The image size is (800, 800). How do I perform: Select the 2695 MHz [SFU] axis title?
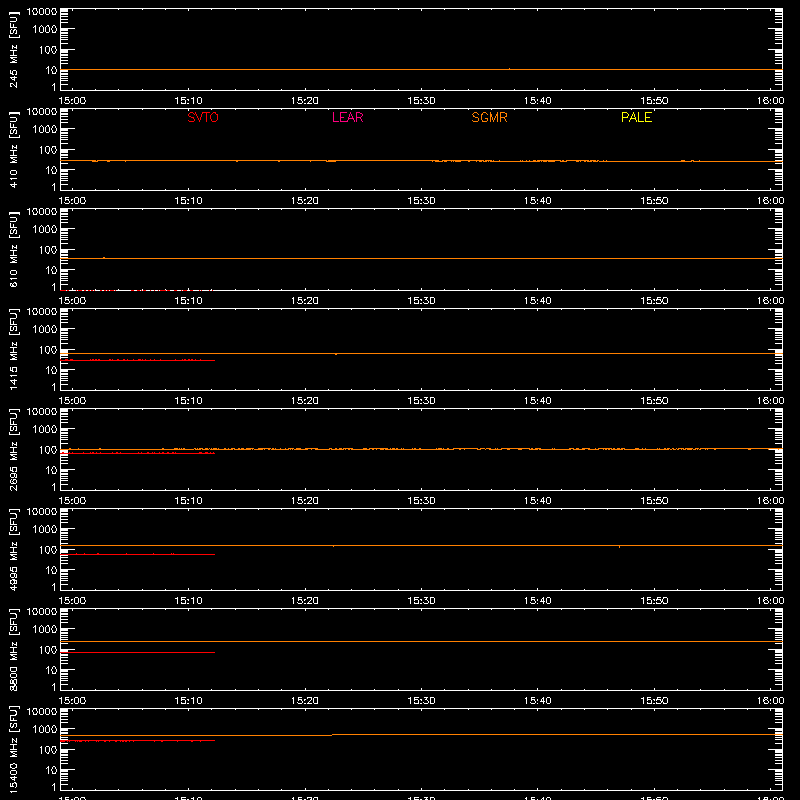(13, 449)
